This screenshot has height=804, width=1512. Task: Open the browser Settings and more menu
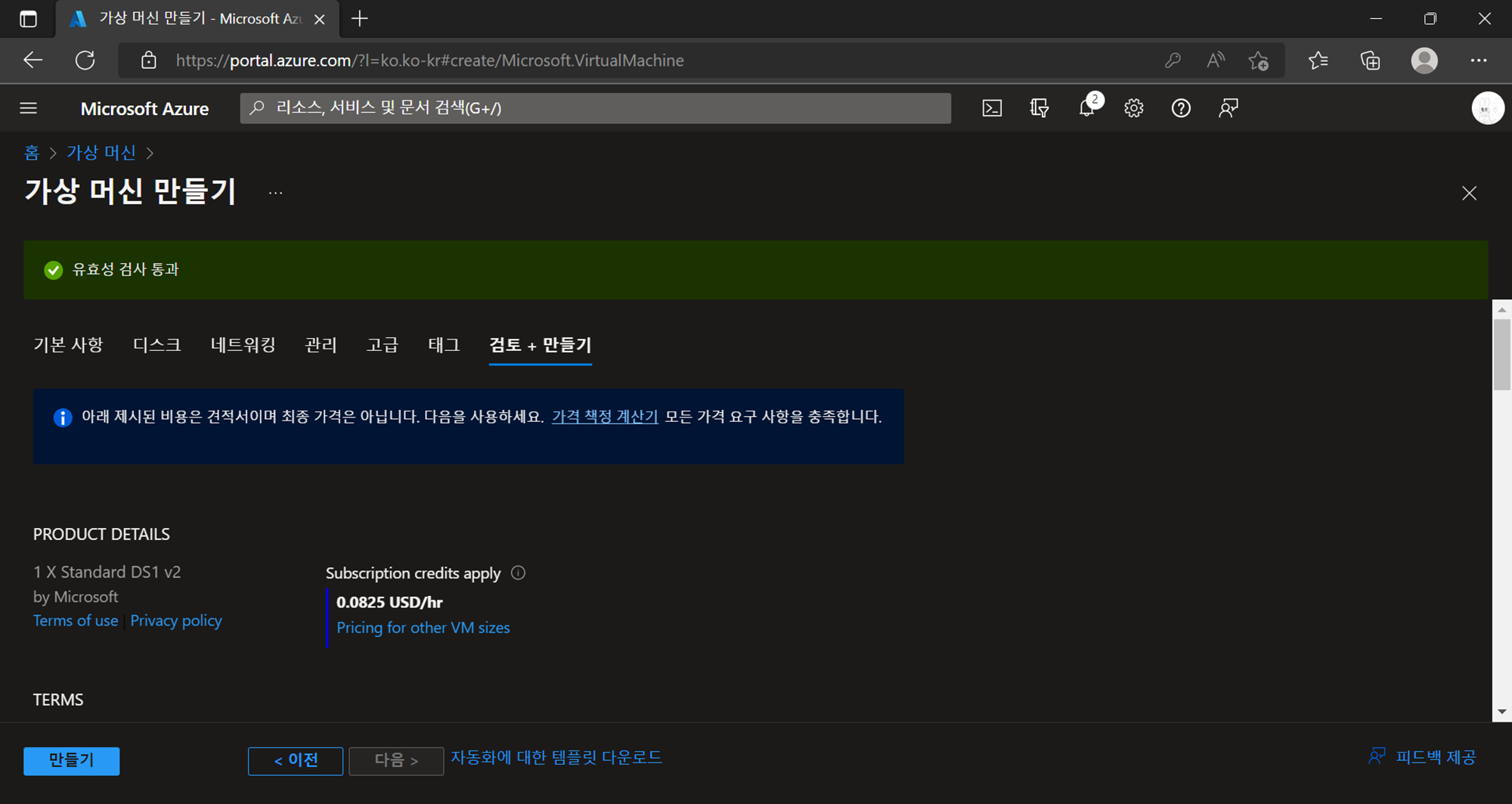tap(1479, 61)
